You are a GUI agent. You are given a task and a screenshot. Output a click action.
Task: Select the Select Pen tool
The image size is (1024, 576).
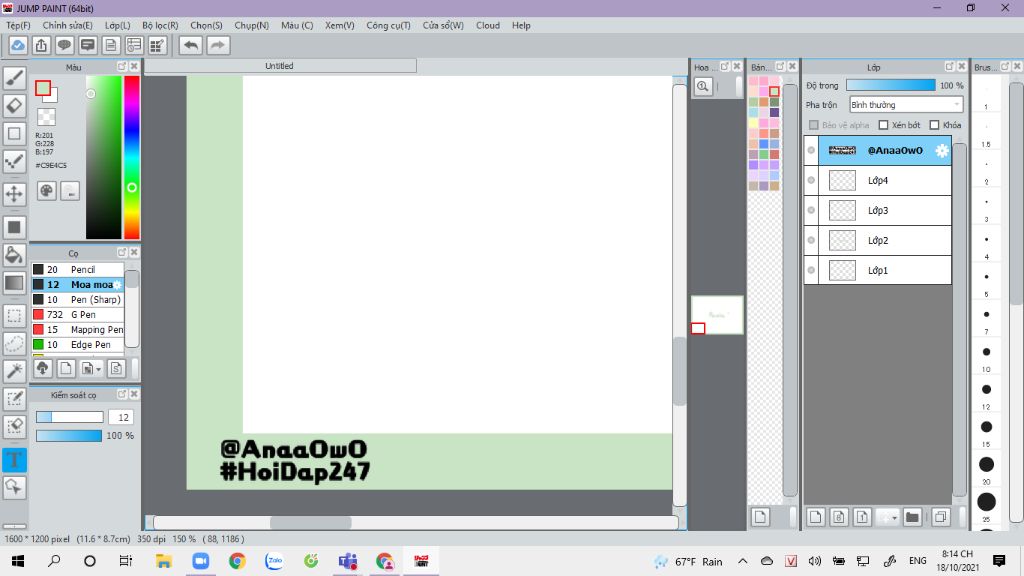(14, 399)
